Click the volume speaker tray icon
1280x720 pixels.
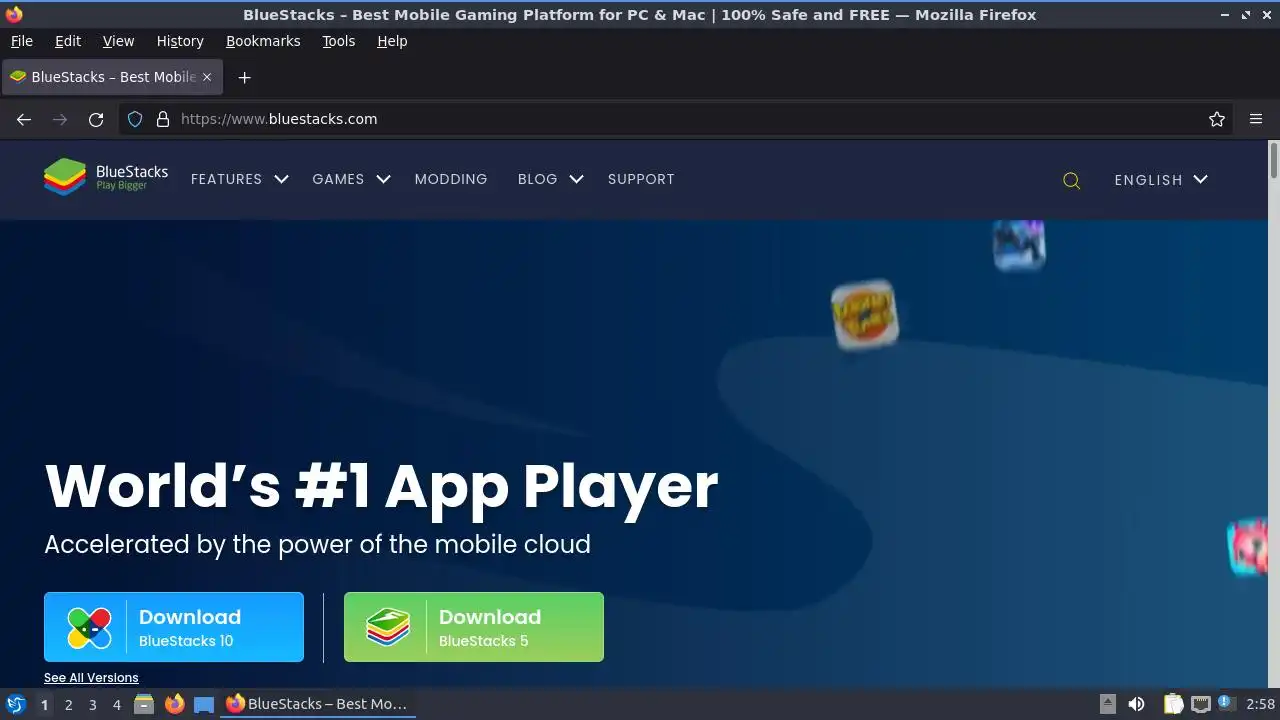1136,704
